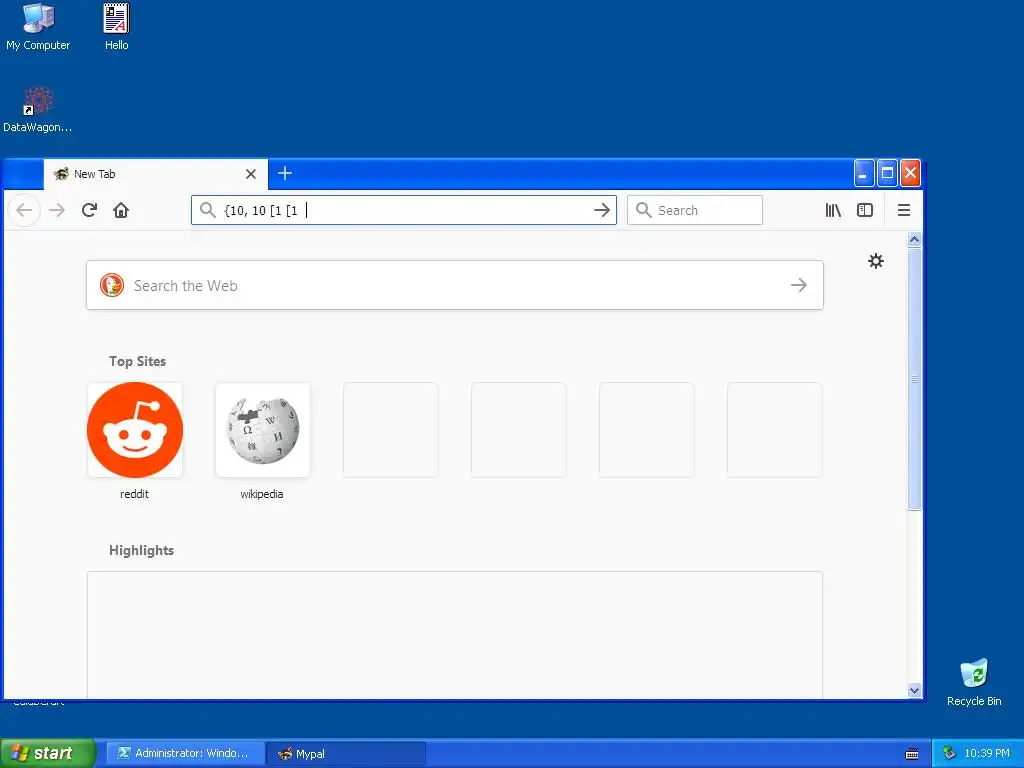Select the DataWagon shortcut on the desktop
Viewport: 1024px width, 768px height.
(x=38, y=110)
